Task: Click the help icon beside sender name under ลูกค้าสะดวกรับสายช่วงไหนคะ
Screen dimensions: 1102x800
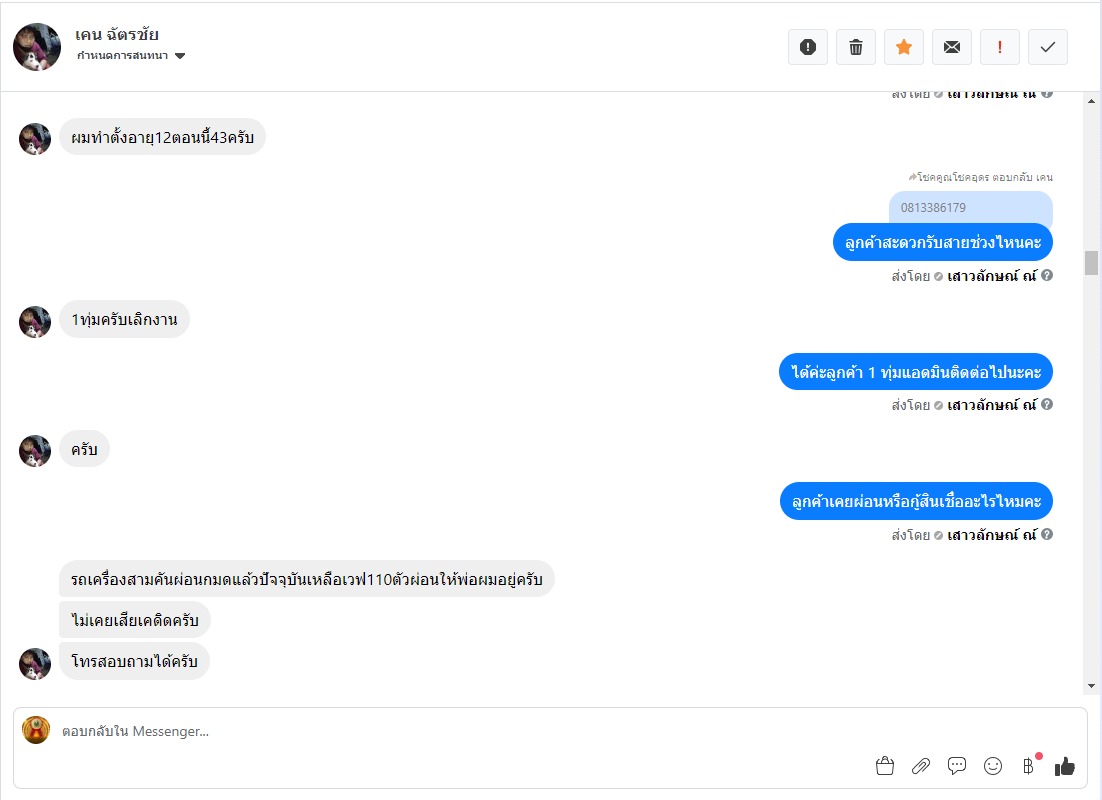Action: 1046,276
